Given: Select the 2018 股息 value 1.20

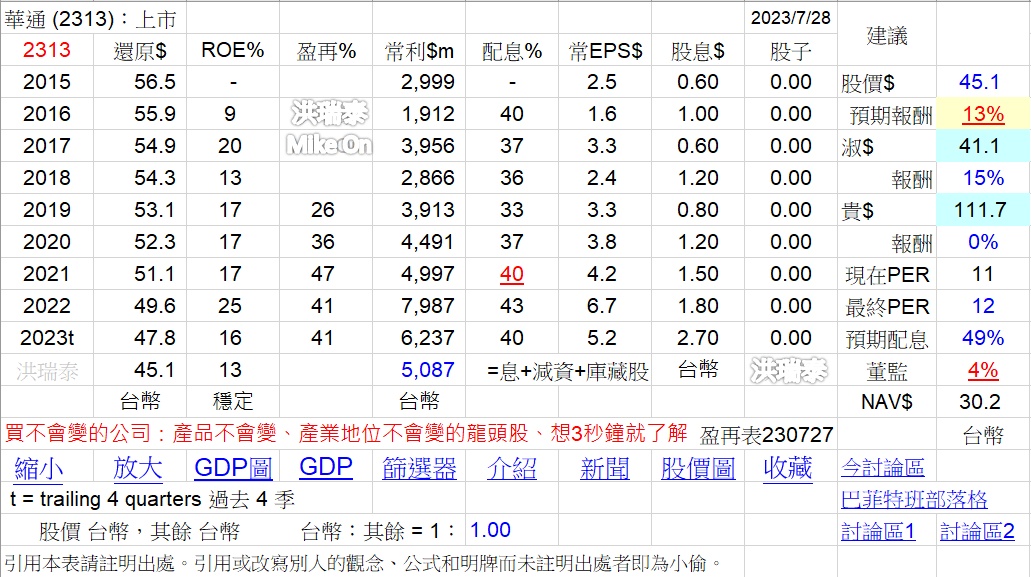Looking at the screenshot, I should pos(698,178).
